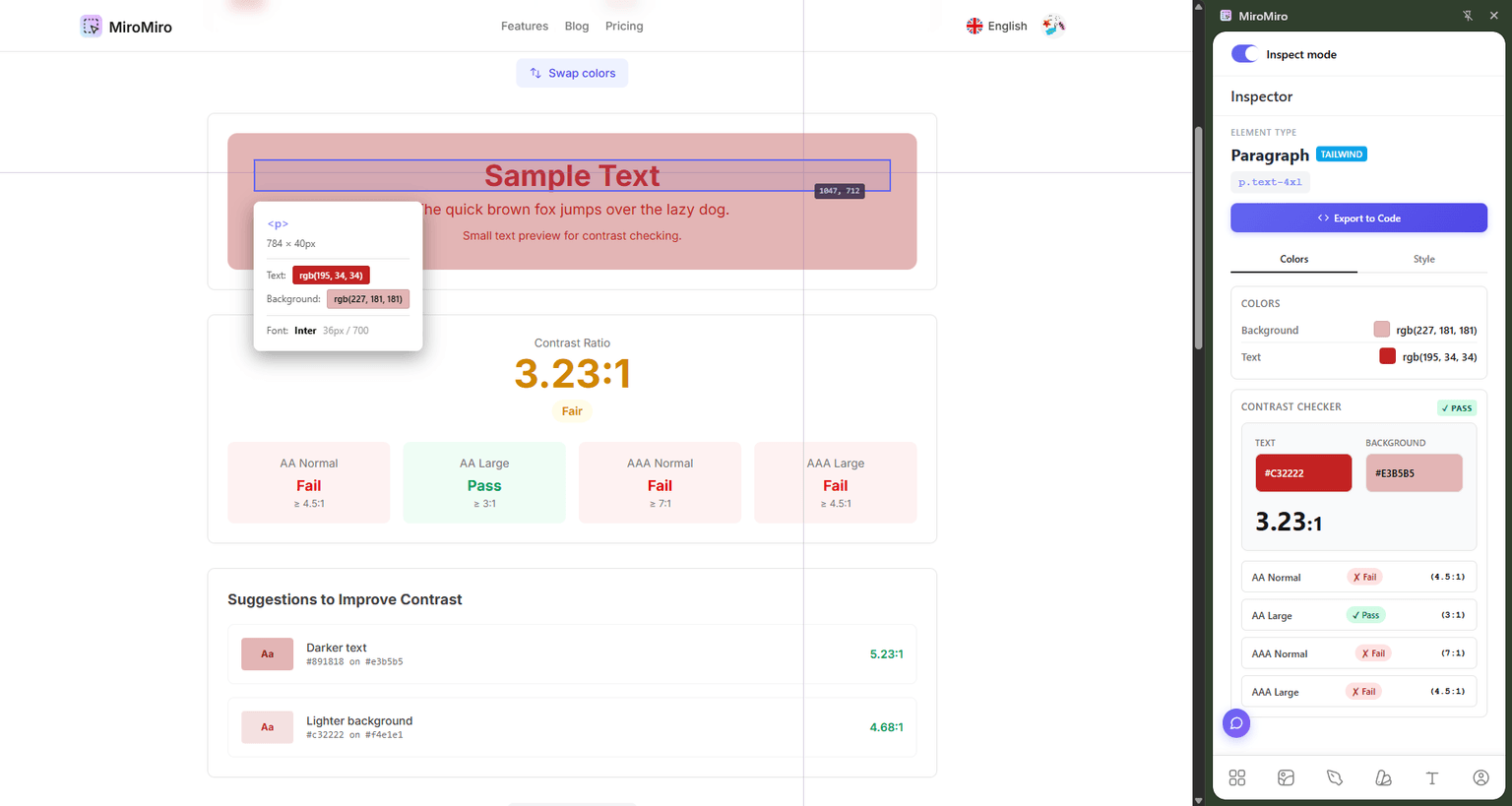Screen dimensions: 1512x806
Task: Toggle Inspect mode off
Action: pyautogui.click(x=1244, y=54)
